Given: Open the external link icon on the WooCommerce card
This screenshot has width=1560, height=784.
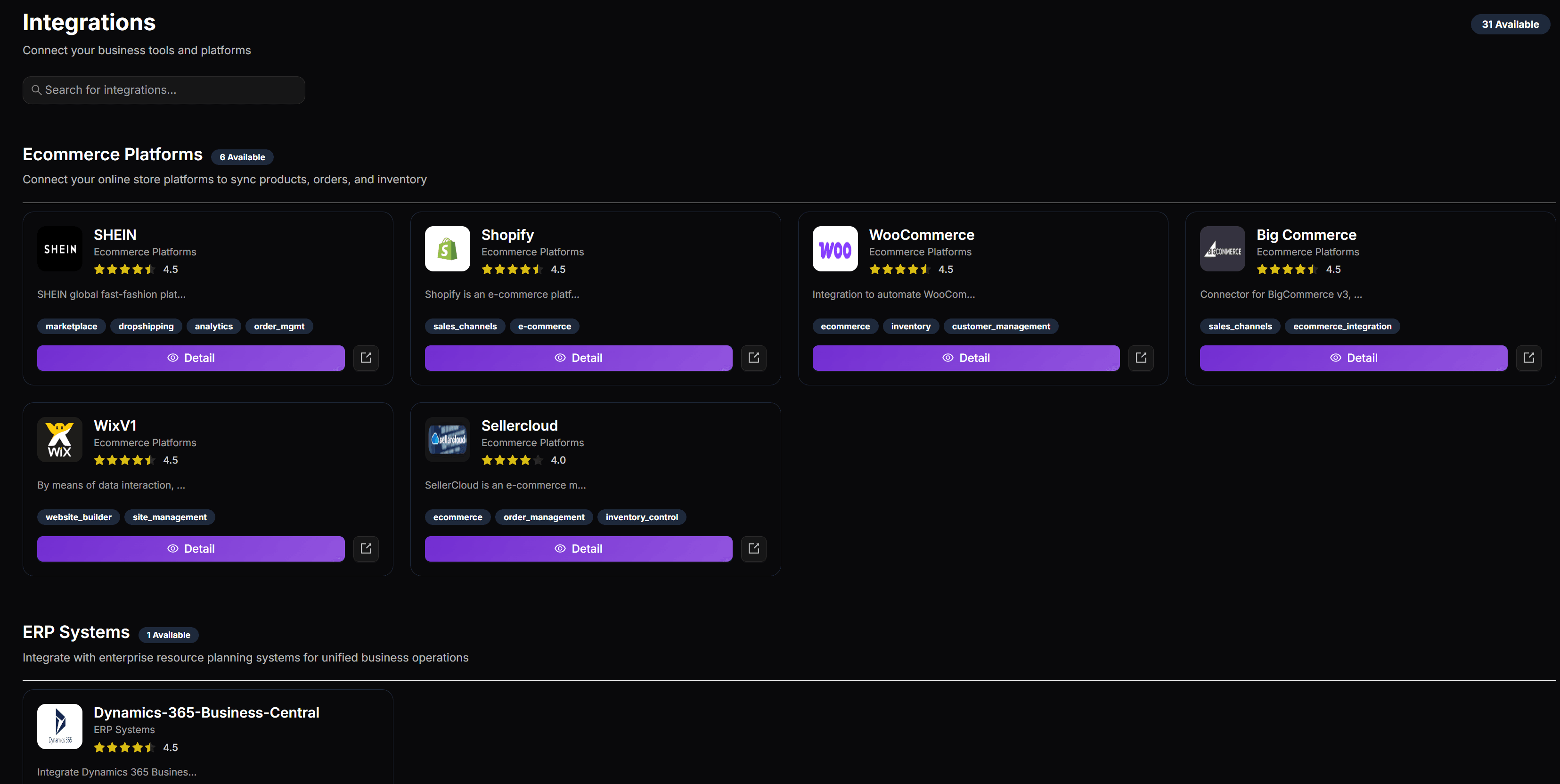Looking at the screenshot, I should [1141, 358].
